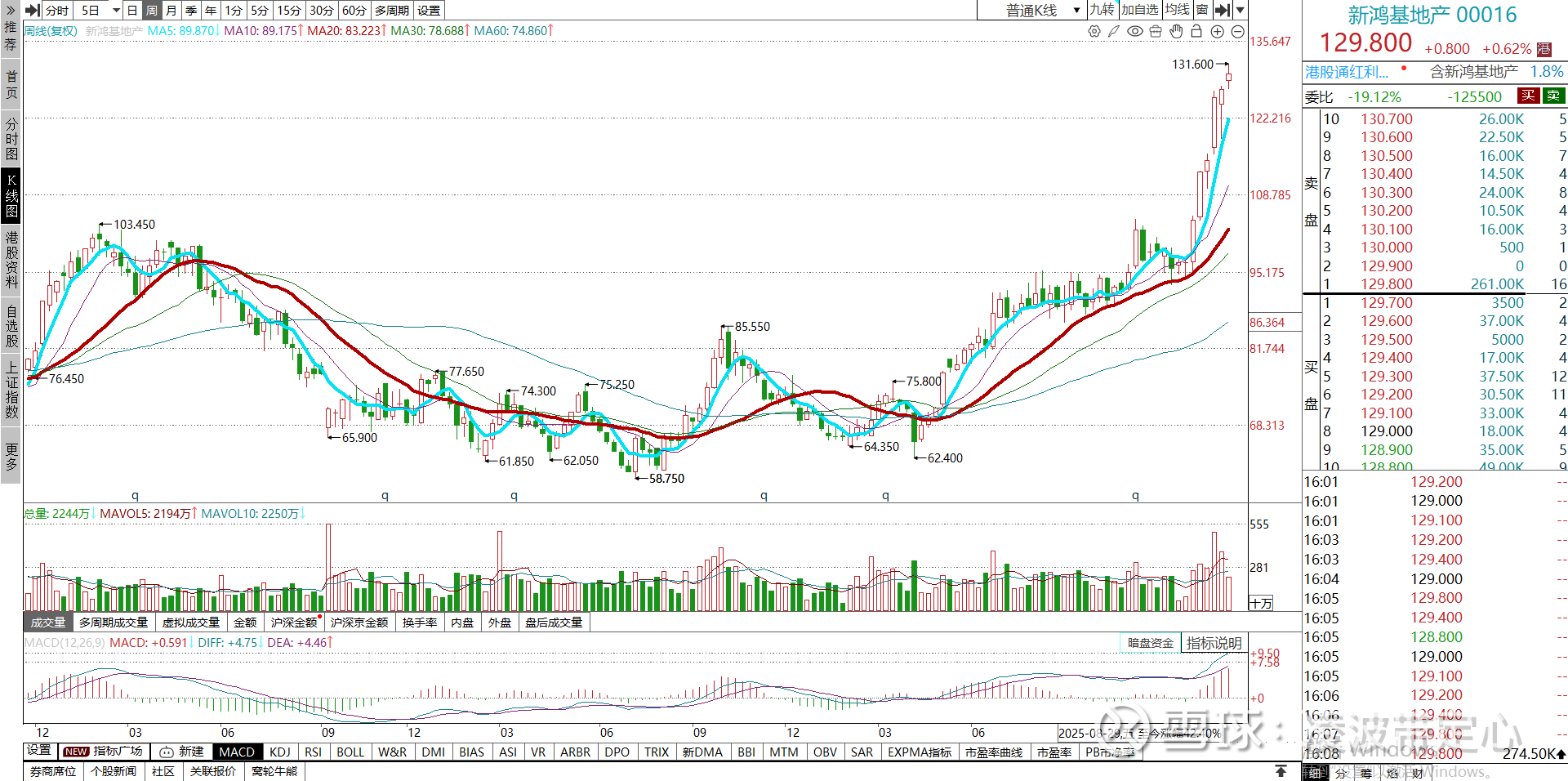Expand sidebar with double-chevron icon
The height and width of the screenshot is (781, 1568).
point(11,10)
